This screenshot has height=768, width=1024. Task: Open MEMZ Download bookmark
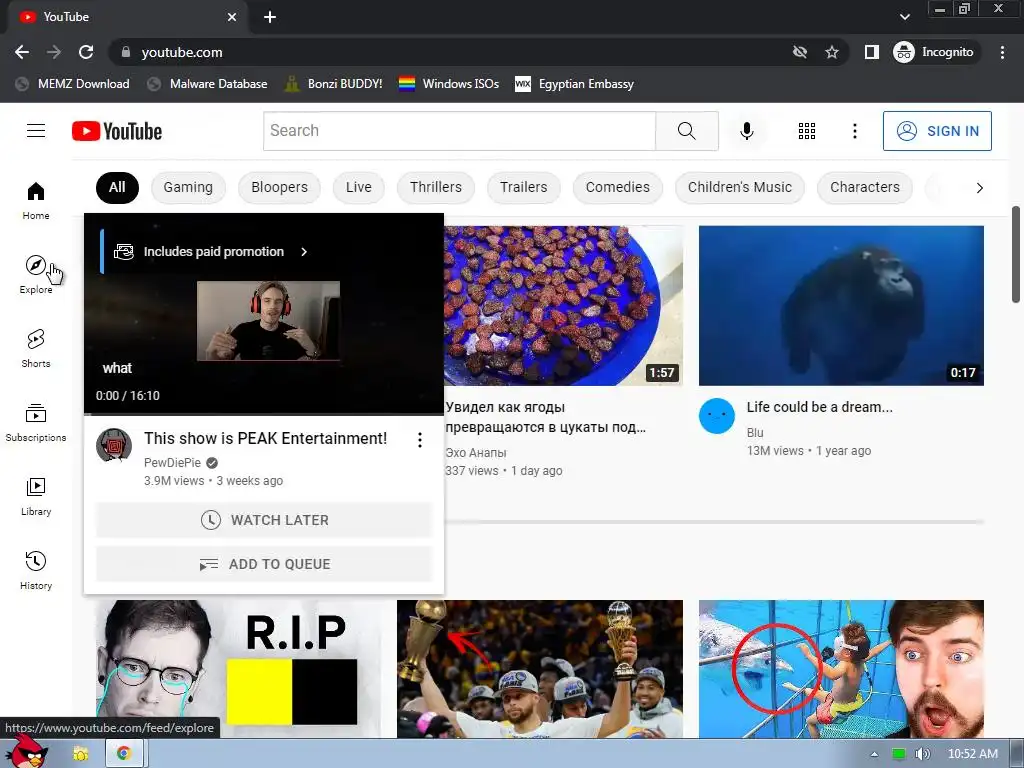pyautogui.click(x=72, y=84)
